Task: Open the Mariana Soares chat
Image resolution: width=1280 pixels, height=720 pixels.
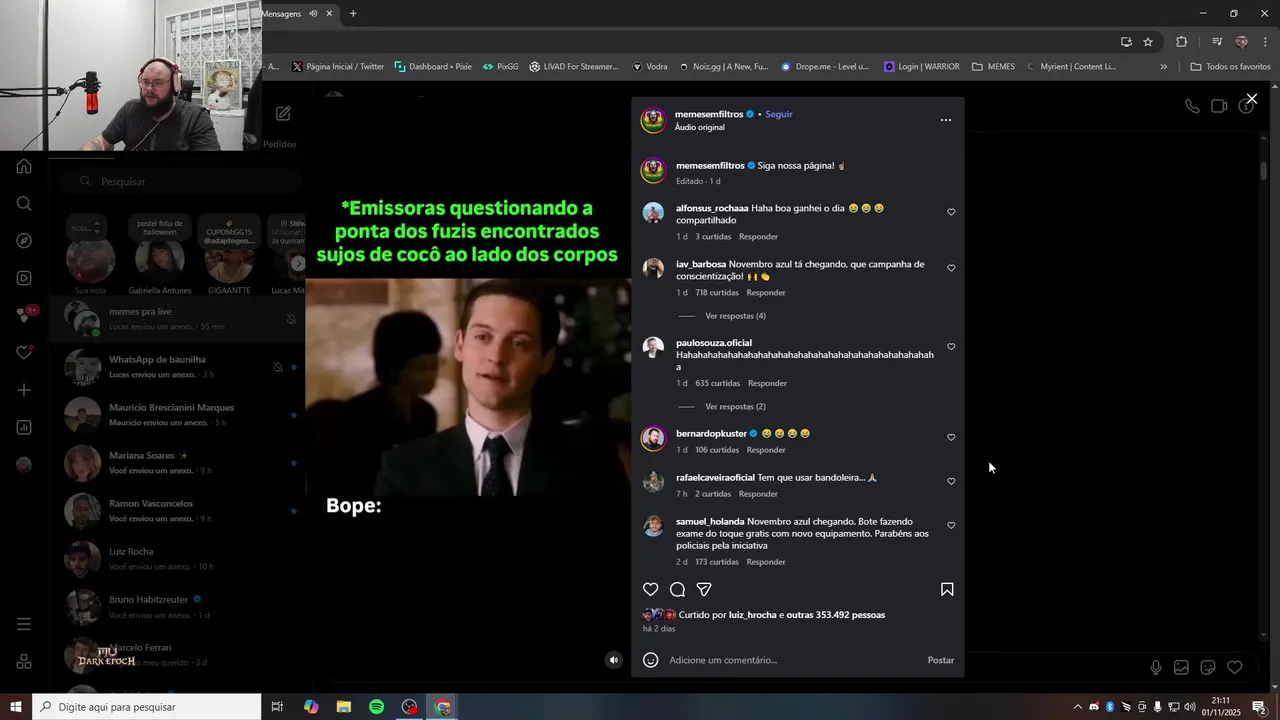Action: (x=177, y=463)
